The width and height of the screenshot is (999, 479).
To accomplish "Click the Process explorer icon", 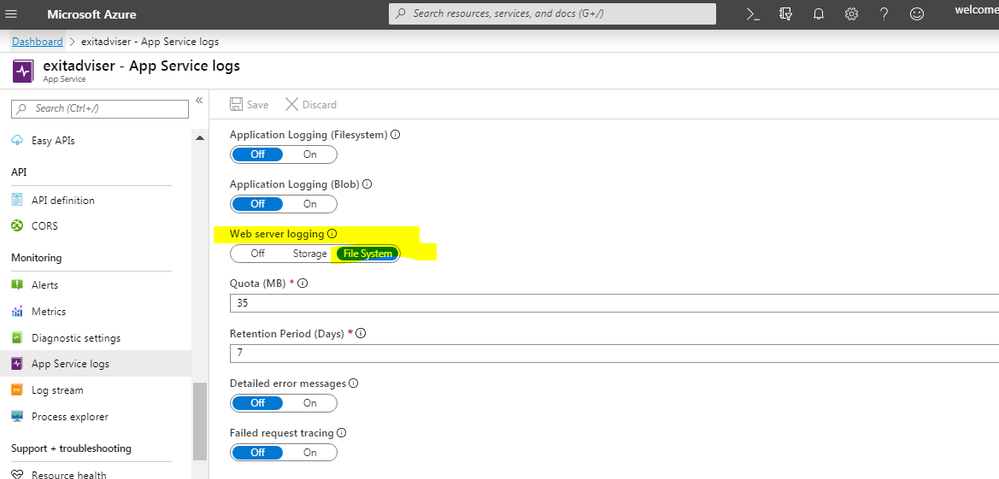I will tap(18, 417).
